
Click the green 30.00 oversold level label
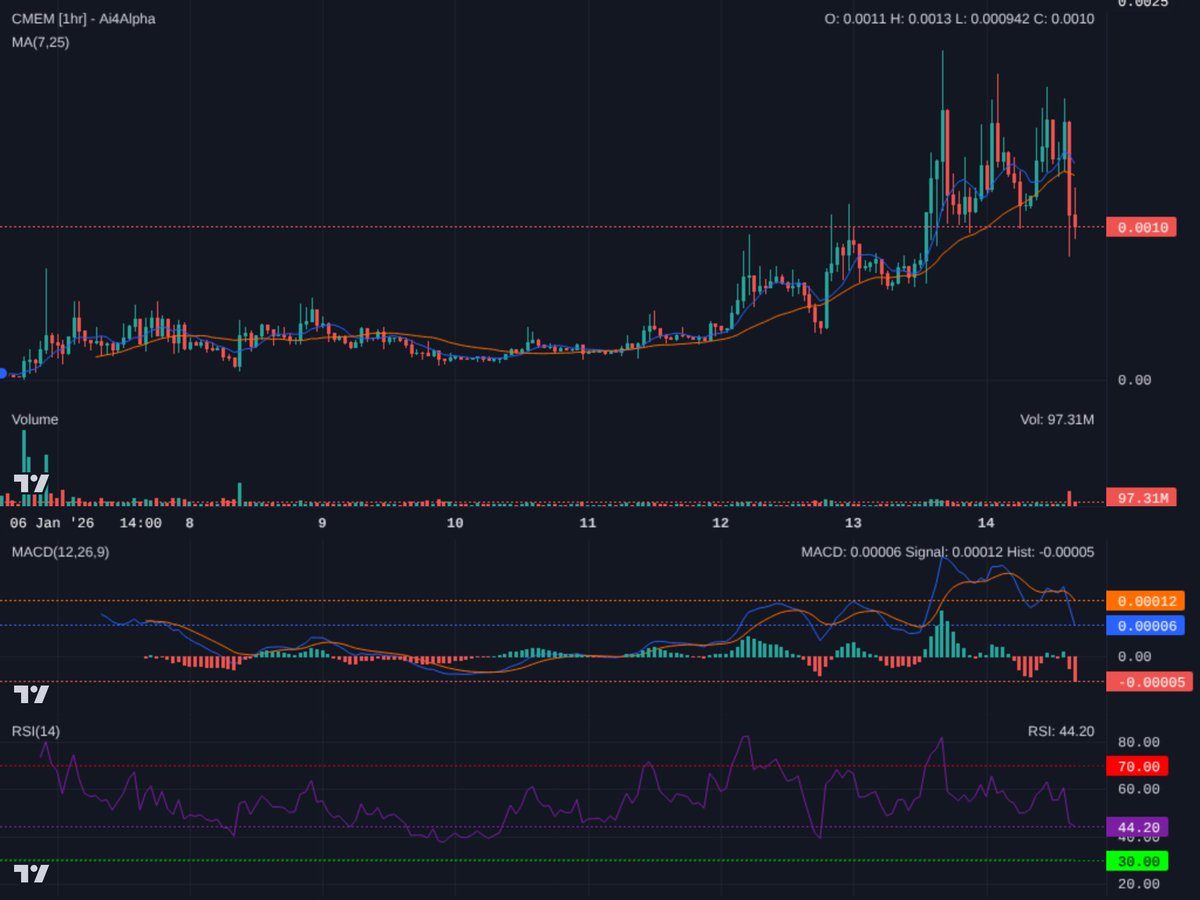[1136, 861]
